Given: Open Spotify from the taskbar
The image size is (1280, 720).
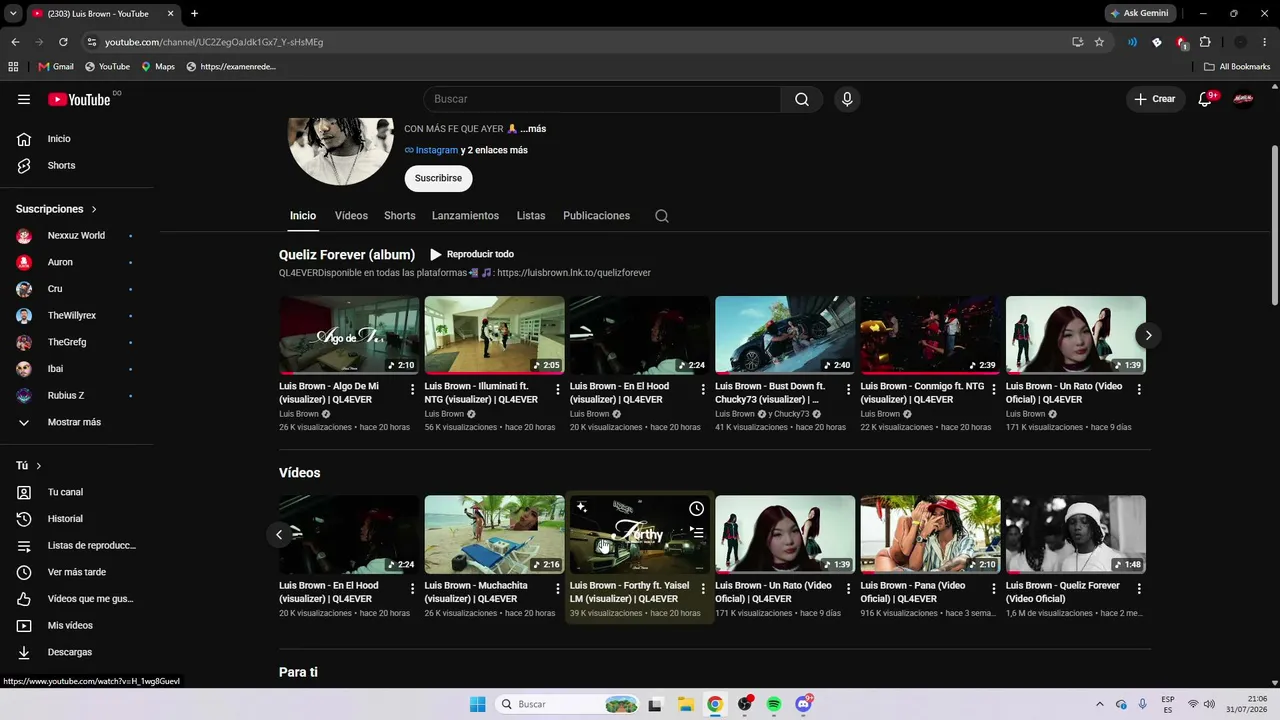Looking at the screenshot, I should pyautogui.click(x=774, y=704).
